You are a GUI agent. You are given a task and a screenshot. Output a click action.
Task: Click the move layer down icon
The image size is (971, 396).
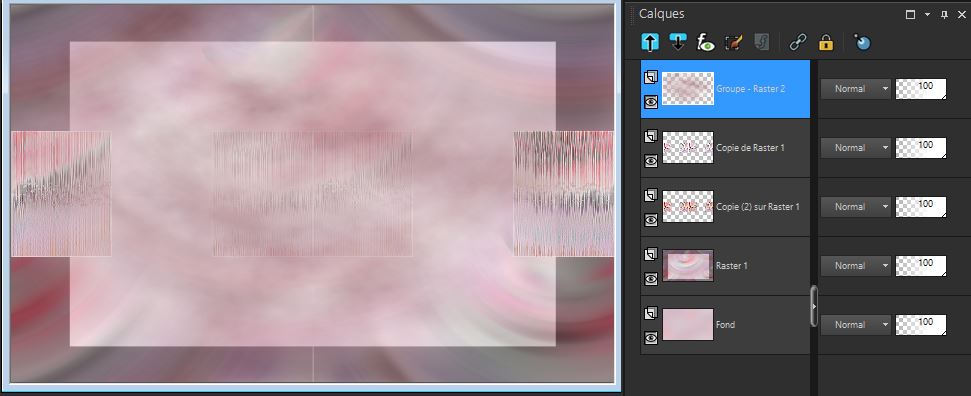678,42
